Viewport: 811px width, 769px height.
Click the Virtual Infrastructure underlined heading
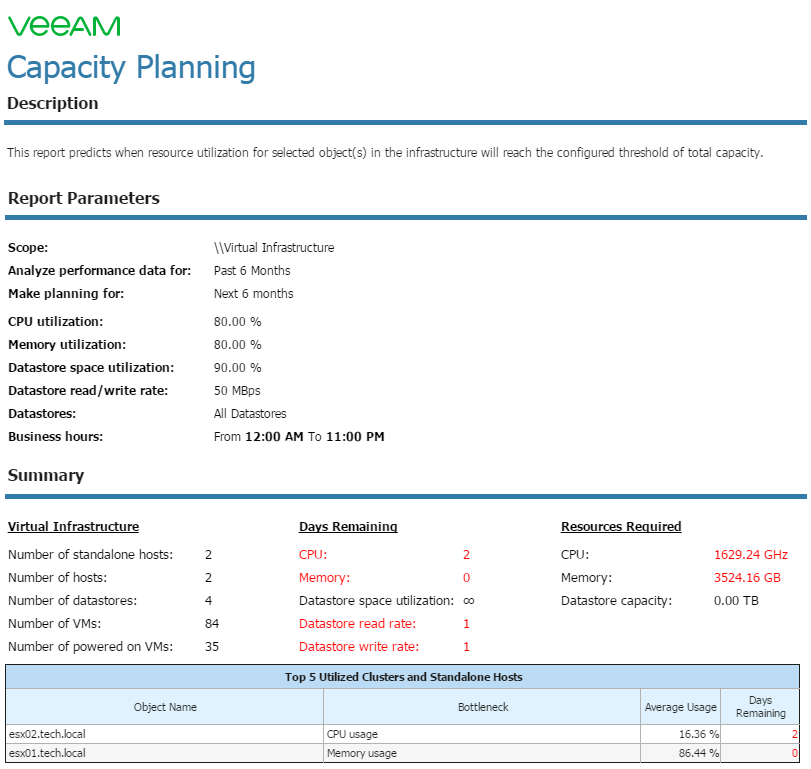73,526
